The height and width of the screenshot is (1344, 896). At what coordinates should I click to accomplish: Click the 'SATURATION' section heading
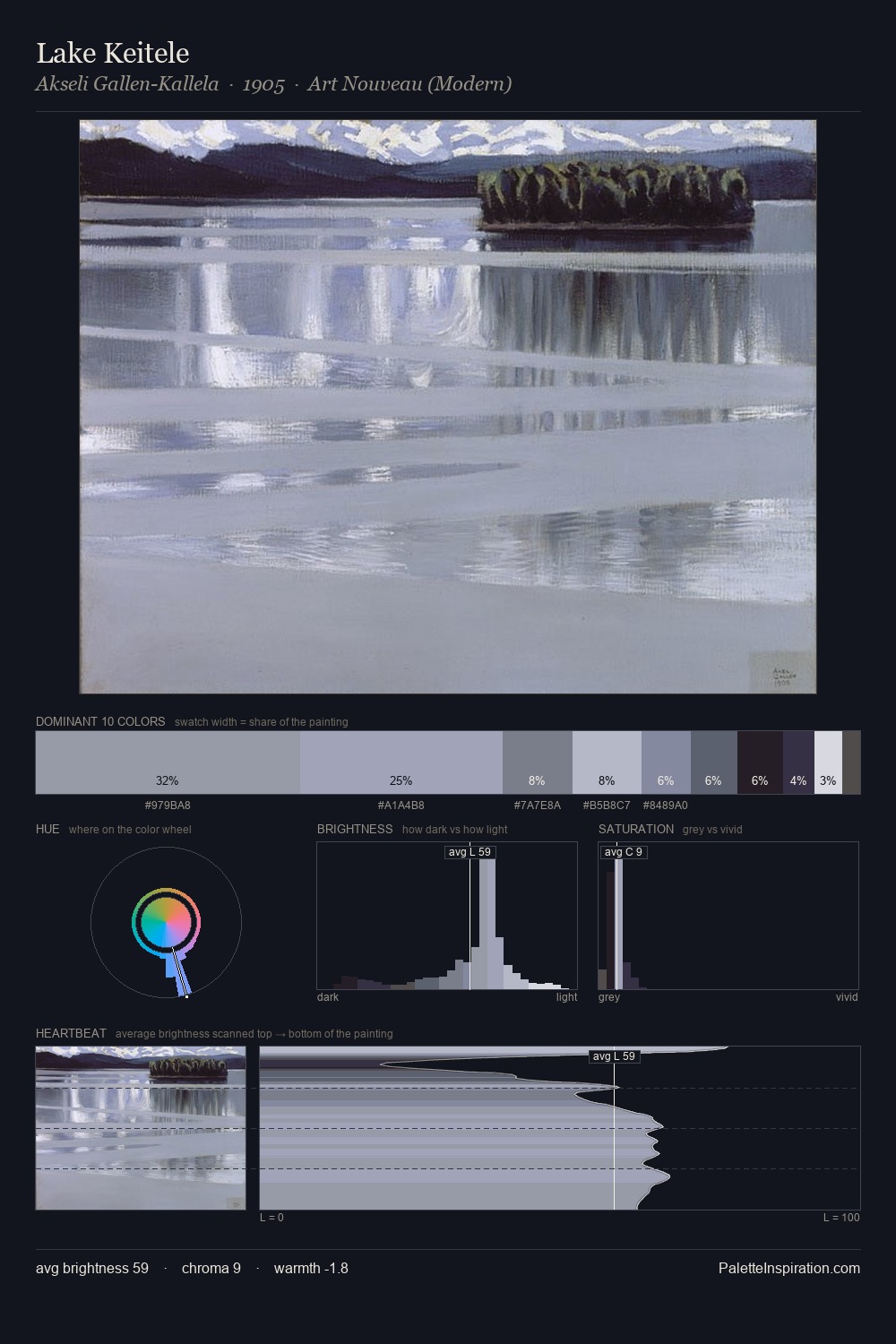pyautogui.click(x=636, y=829)
